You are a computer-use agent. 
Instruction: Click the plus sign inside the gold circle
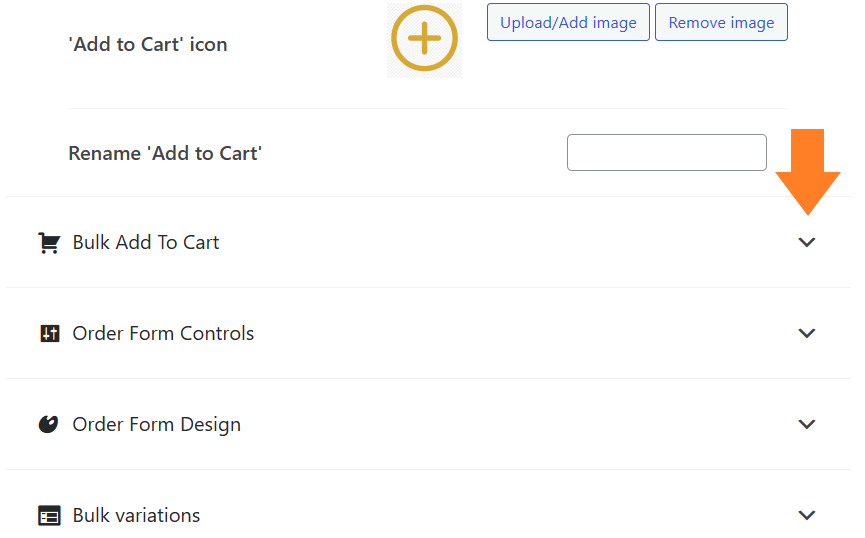point(424,38)
